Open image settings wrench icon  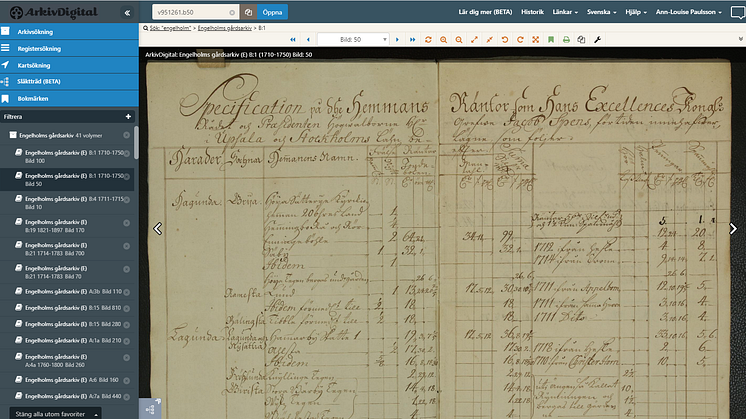tap(598, 39)
